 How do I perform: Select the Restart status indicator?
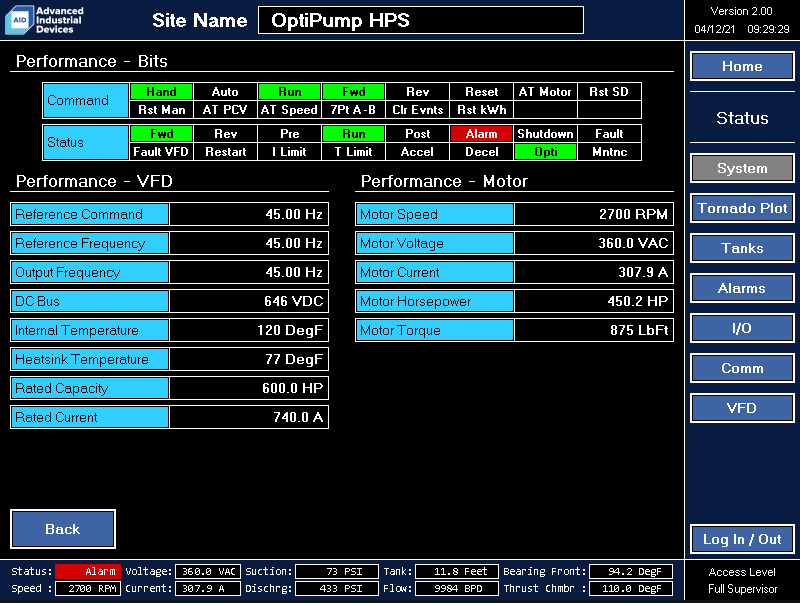(x=225, y=152)
